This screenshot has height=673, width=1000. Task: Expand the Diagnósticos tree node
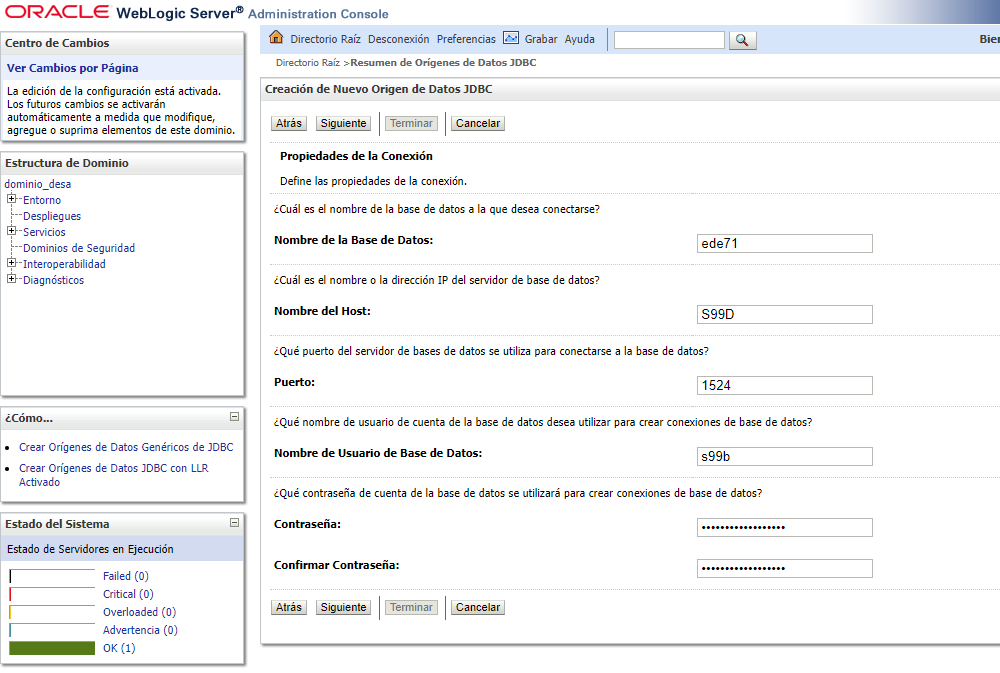click(11, 279)
